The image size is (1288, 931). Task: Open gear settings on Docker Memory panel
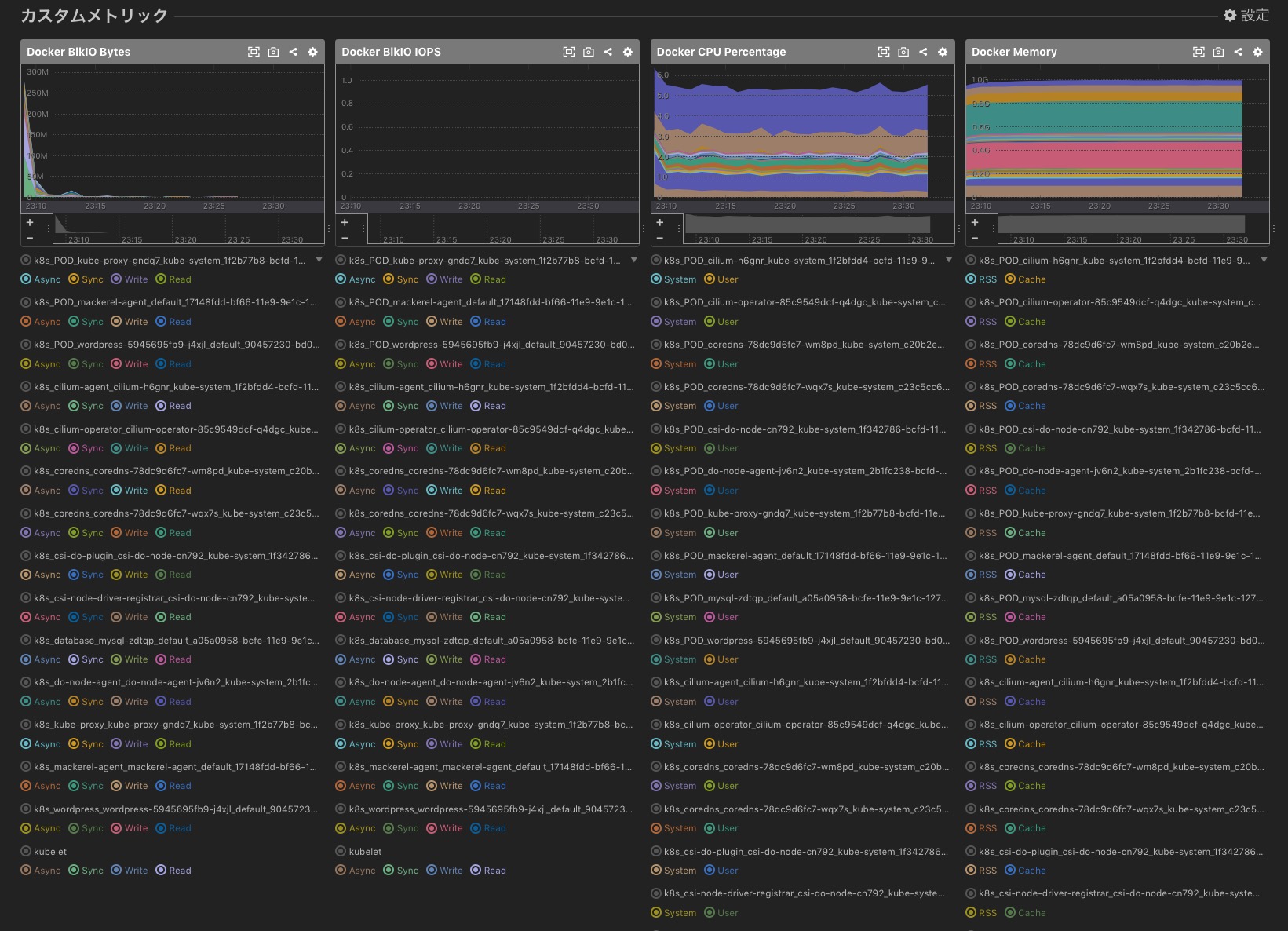click(x=1257, y=52)
